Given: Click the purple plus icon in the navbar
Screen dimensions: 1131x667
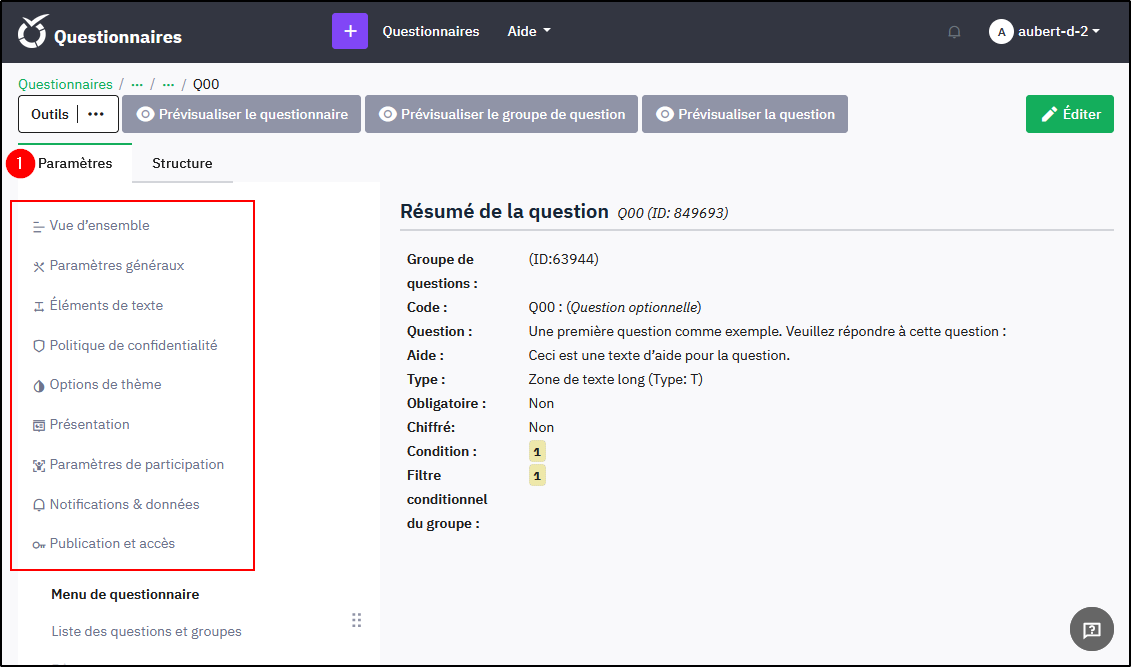Looking at the screenshot, I should coord(349,31).
